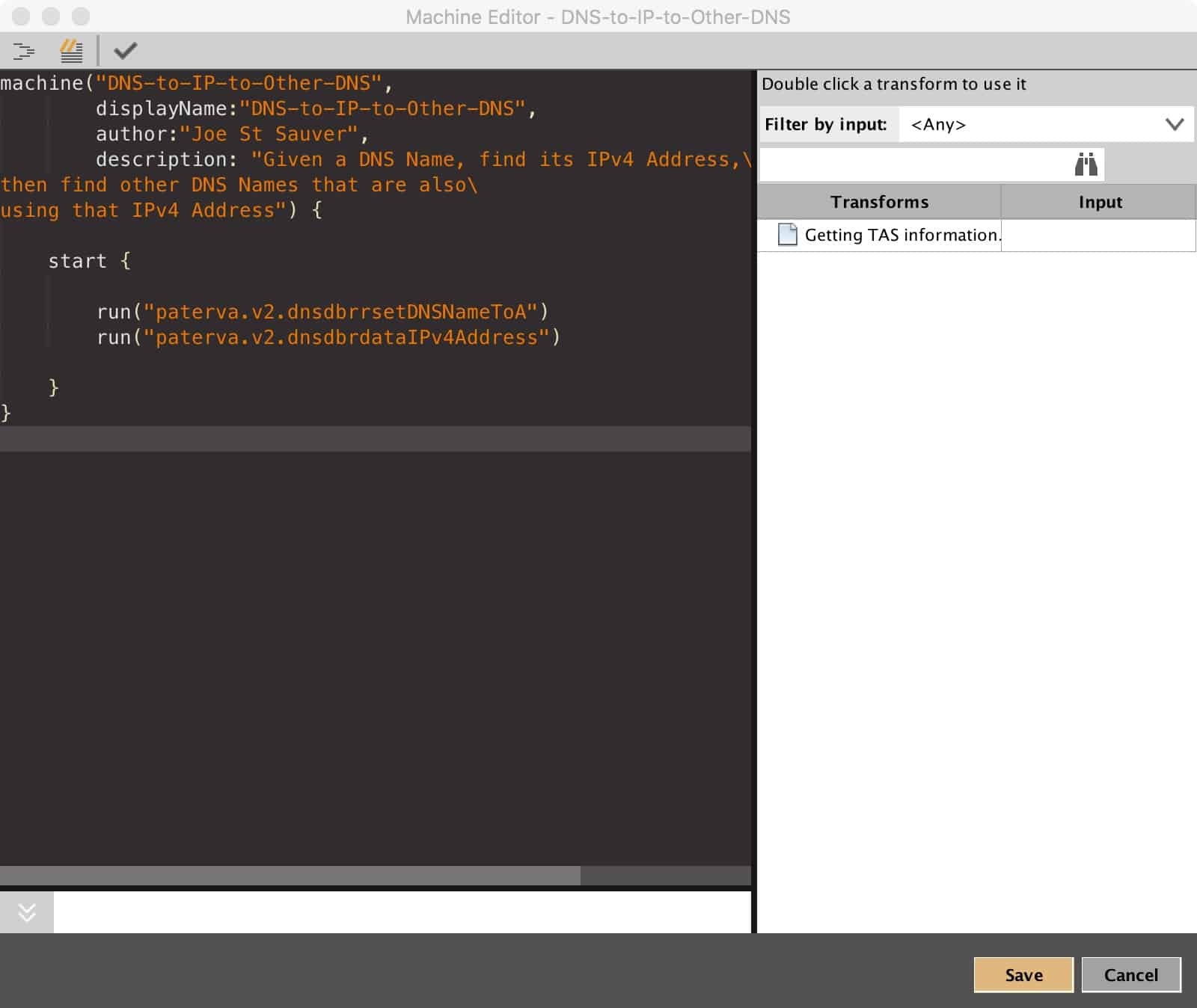Screen dimensions: 1197x1008
Task: Sort by the Transforms column header
Action: [879, 202]
